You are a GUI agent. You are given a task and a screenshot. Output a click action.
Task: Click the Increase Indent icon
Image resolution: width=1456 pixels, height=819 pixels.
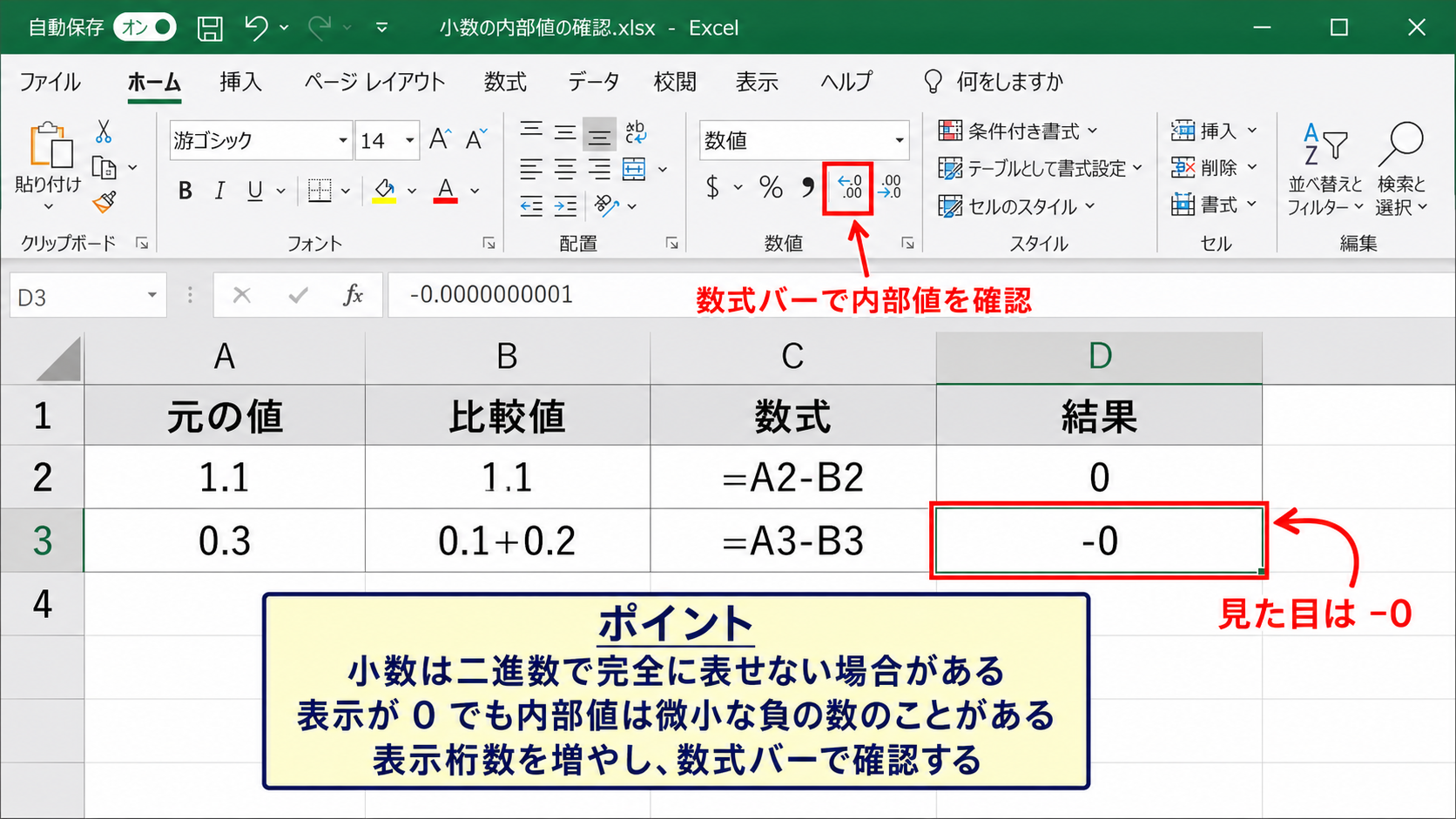[566, 206]
